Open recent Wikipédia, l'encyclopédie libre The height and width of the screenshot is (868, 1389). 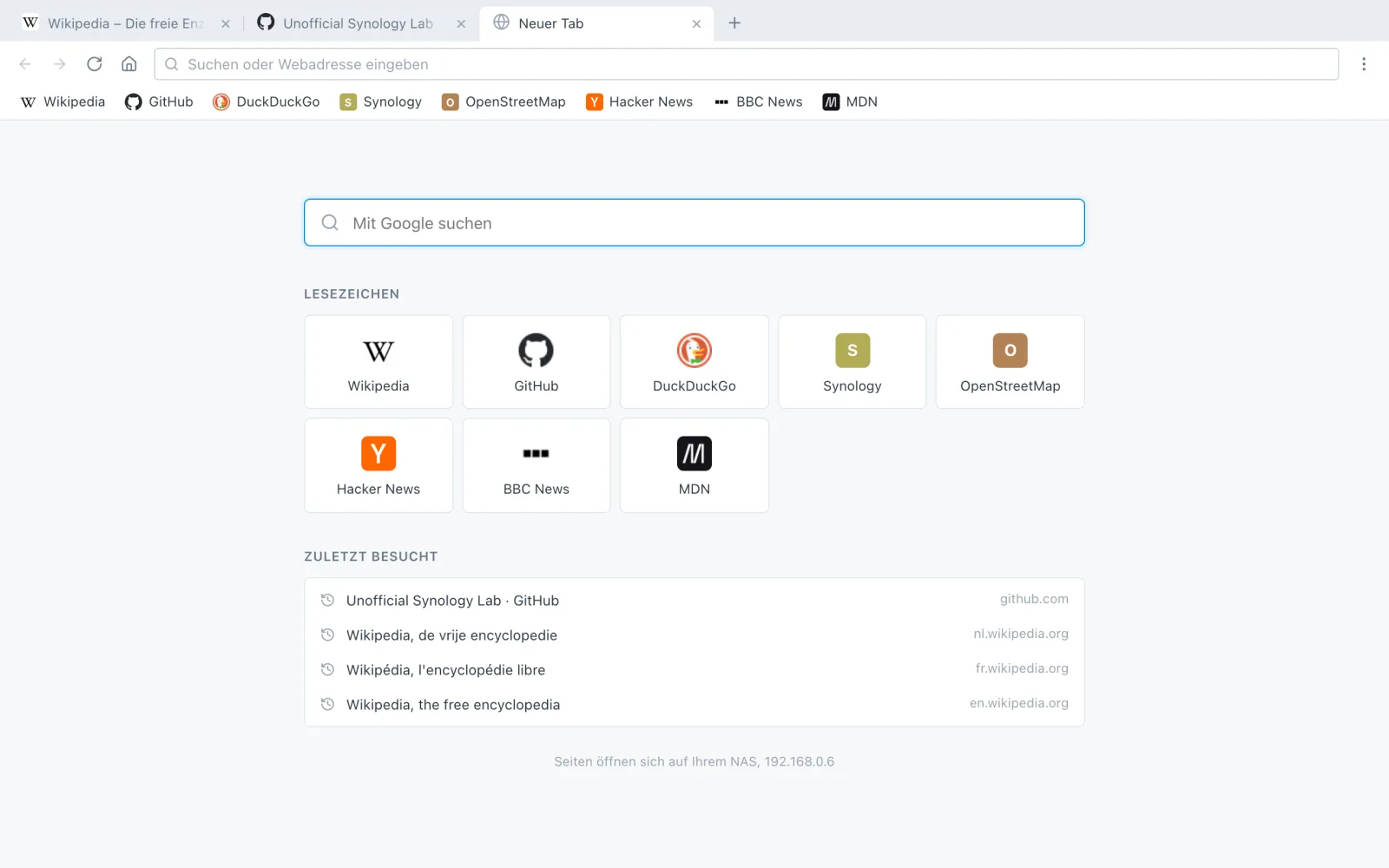coord(694,669)
